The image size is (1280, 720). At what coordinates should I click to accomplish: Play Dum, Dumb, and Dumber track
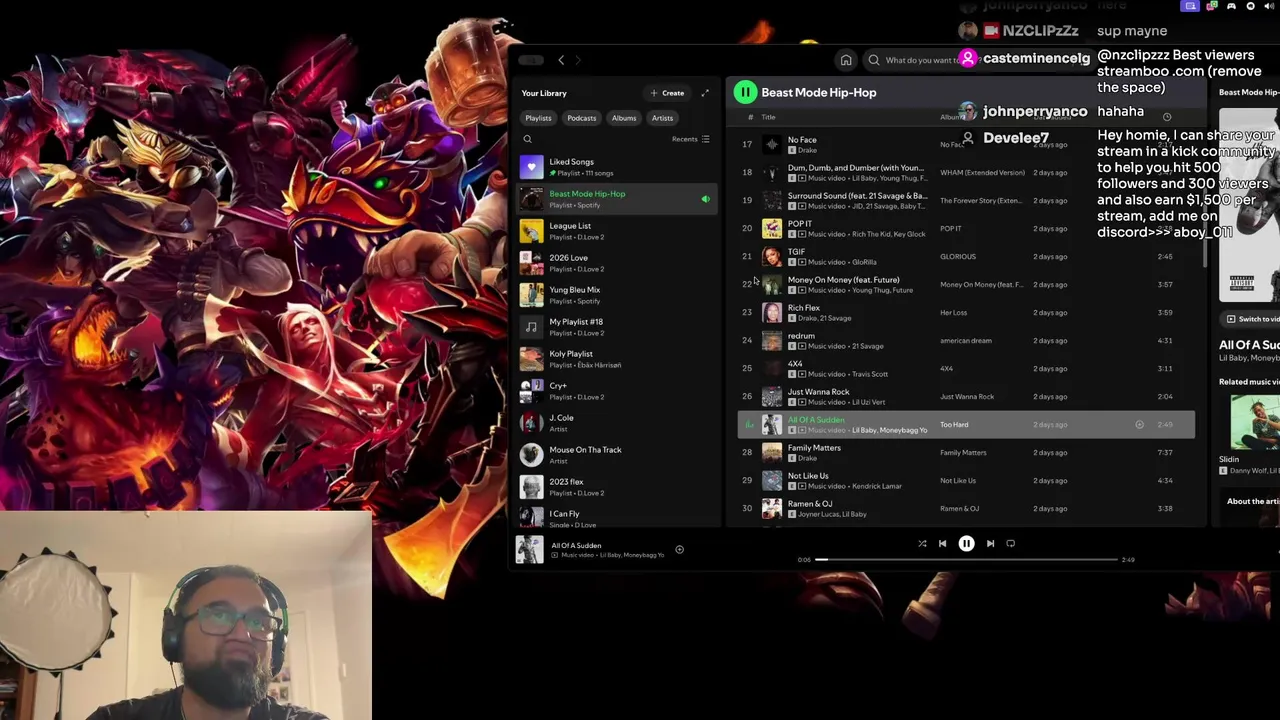coord(966,172)
